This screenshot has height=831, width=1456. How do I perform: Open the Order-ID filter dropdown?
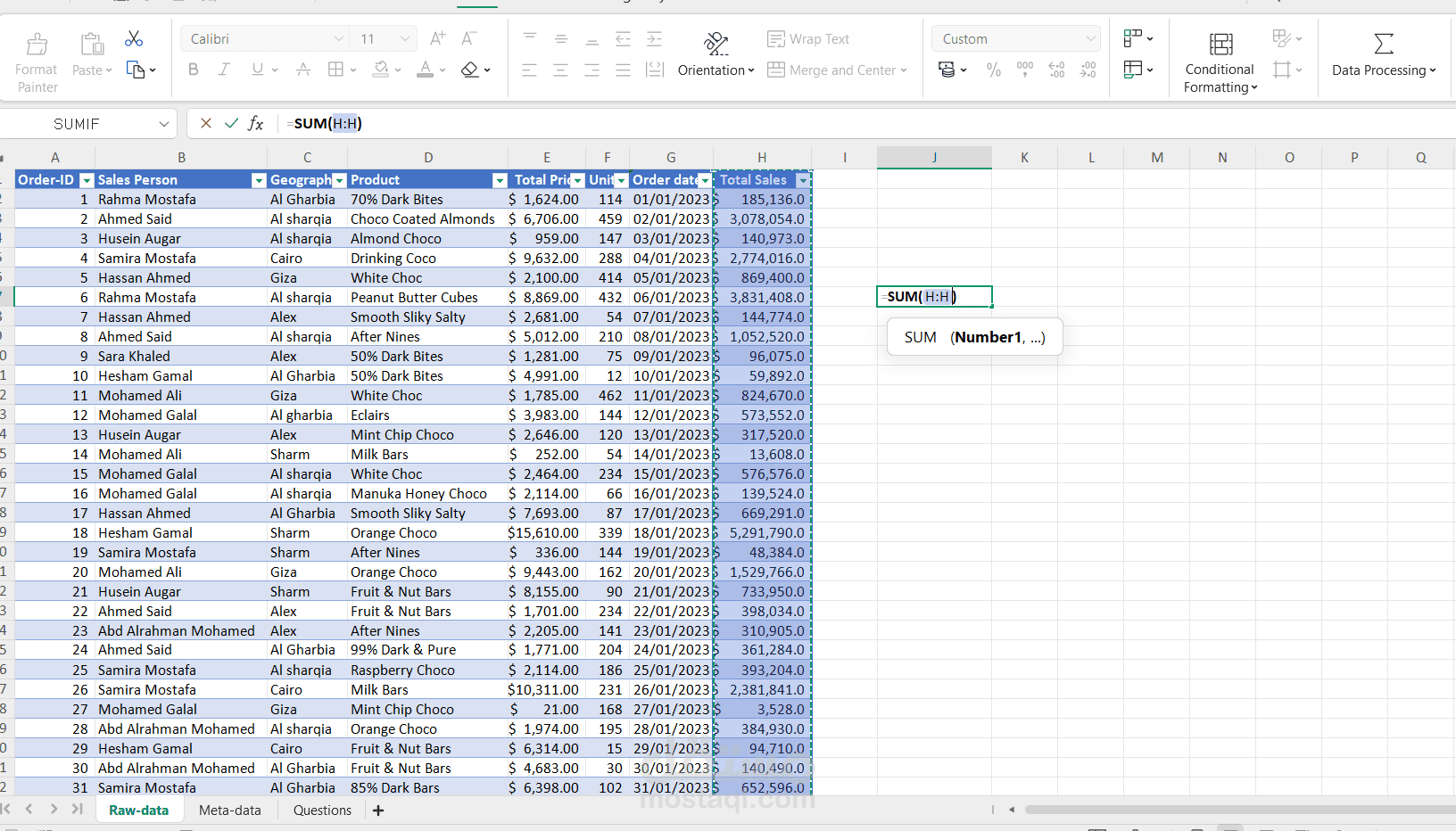87,180
